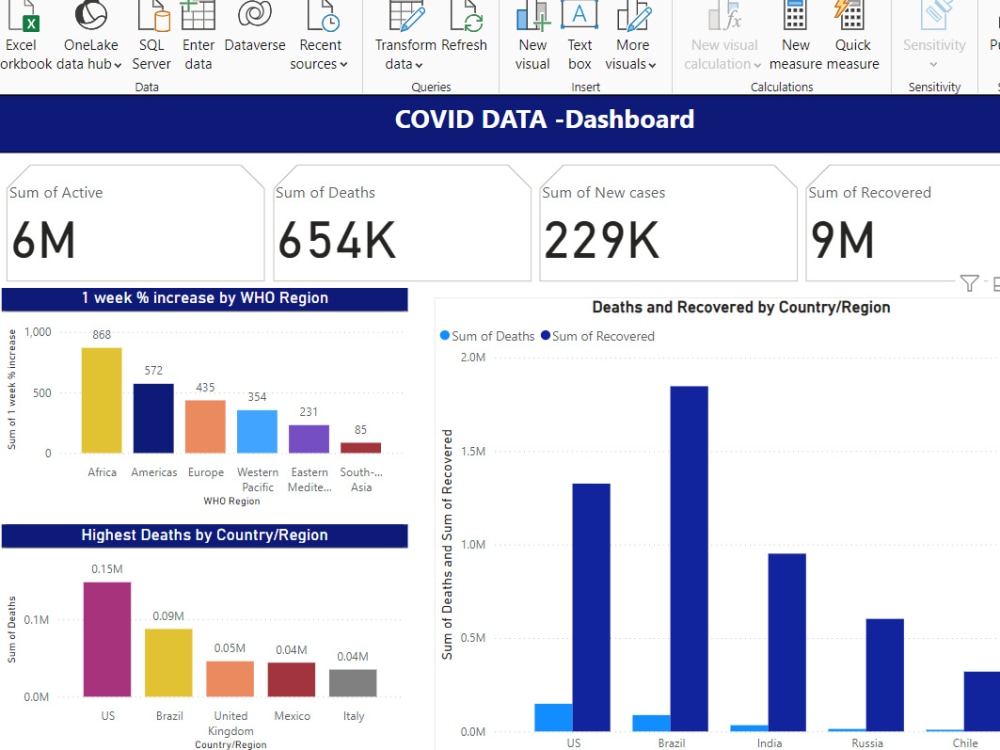Select the Americas bar in WHO Region chart
Image resolution: width=1000 pixels, height=750 pixels.
[153, 418]
